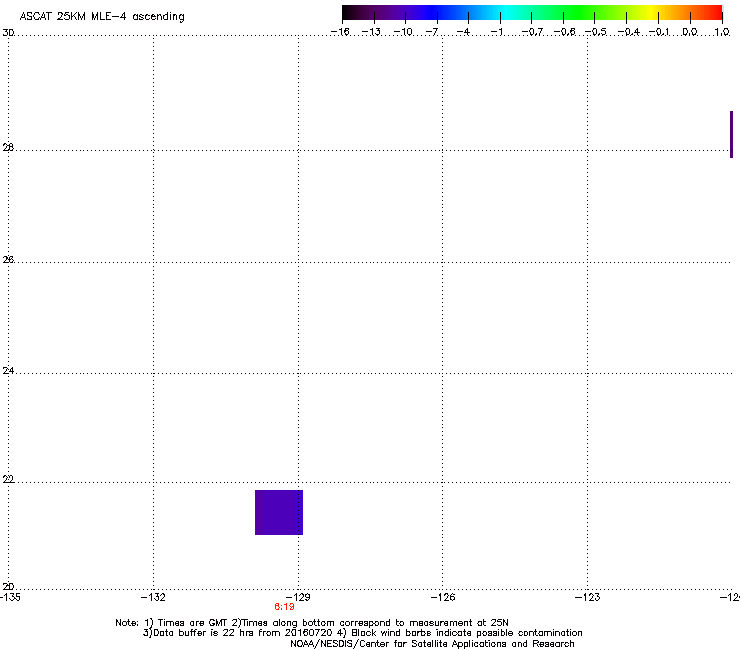This screenshot has width=740, height=650.
Task: Click the colorbar label "-0.4"
Action: 629,32
